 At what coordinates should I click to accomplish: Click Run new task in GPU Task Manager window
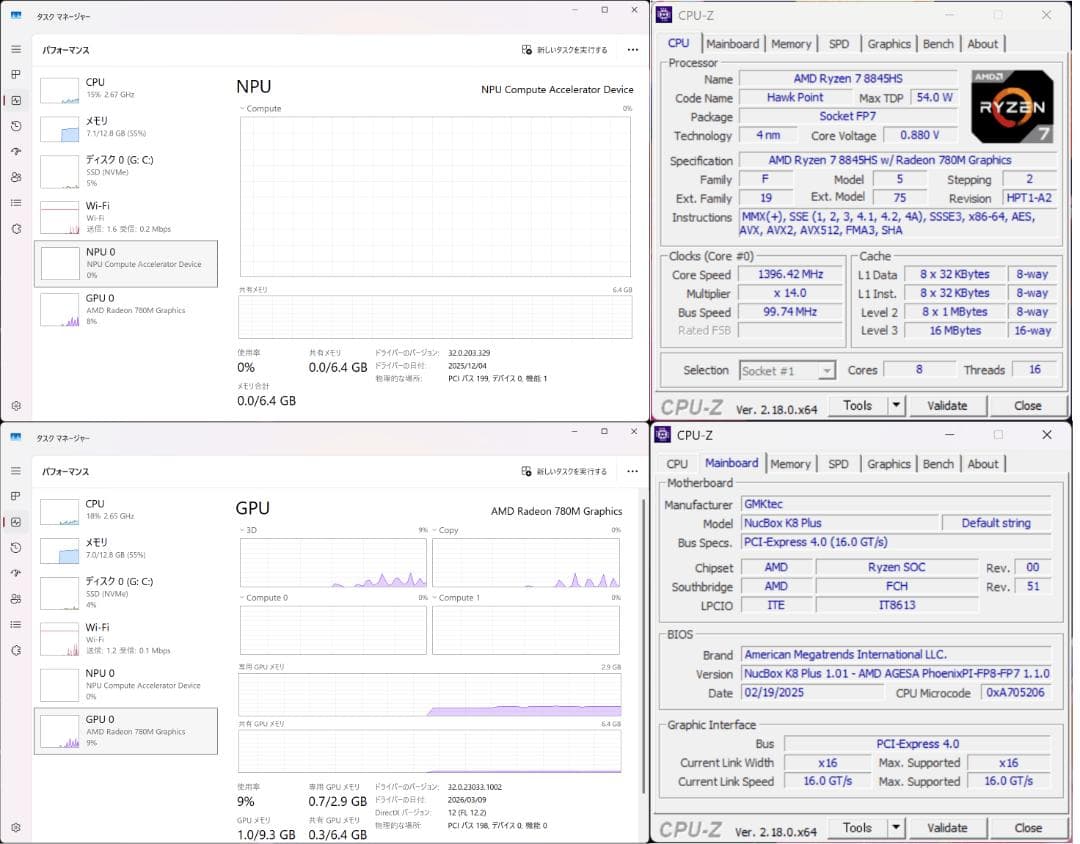565,471
